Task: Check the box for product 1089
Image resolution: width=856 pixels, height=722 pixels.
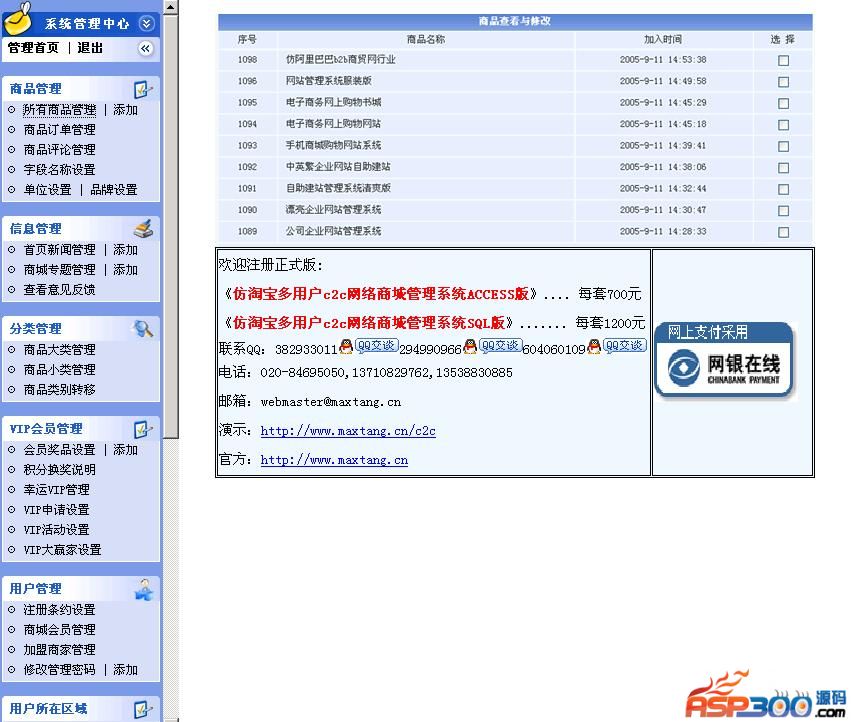Action: pos(783,232)
